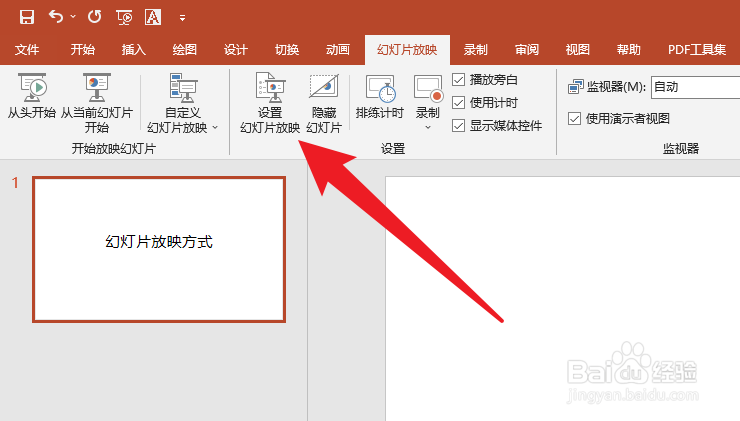Click the text formatting A icon in quick access toolbar

153,17
